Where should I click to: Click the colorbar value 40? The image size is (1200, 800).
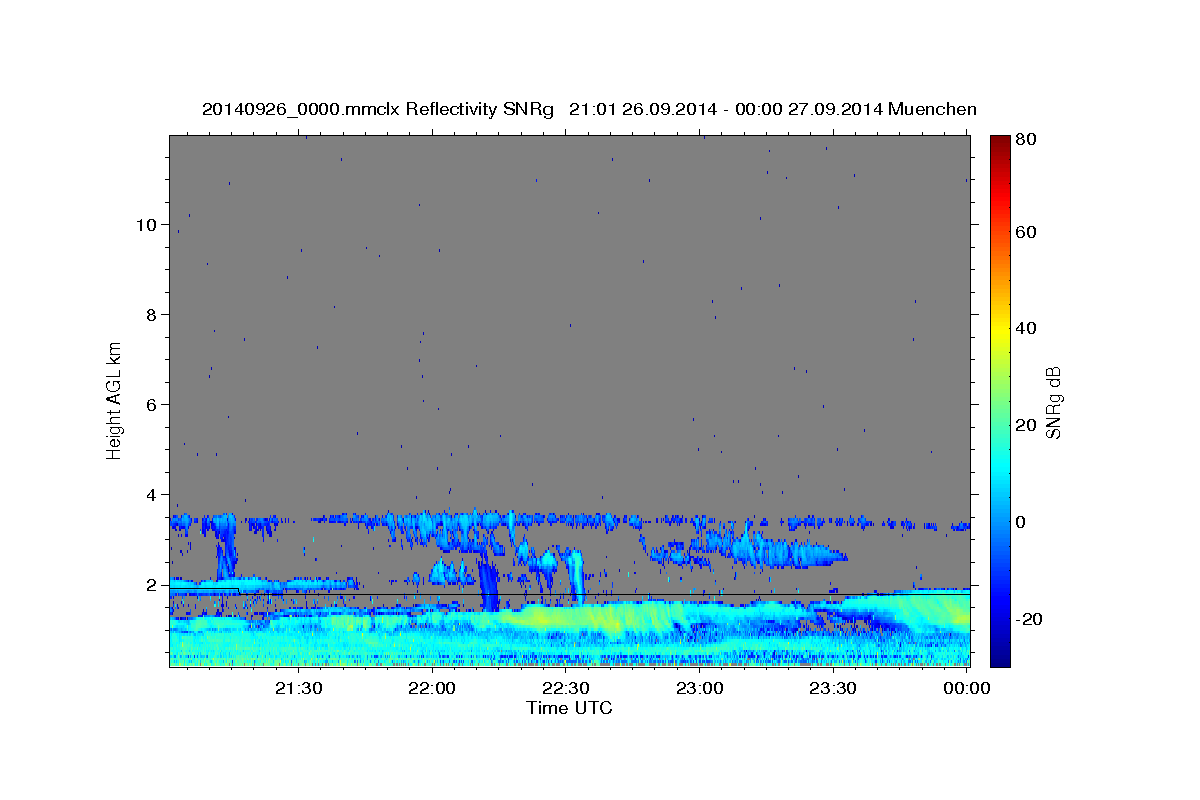[x=1024, y=328]
